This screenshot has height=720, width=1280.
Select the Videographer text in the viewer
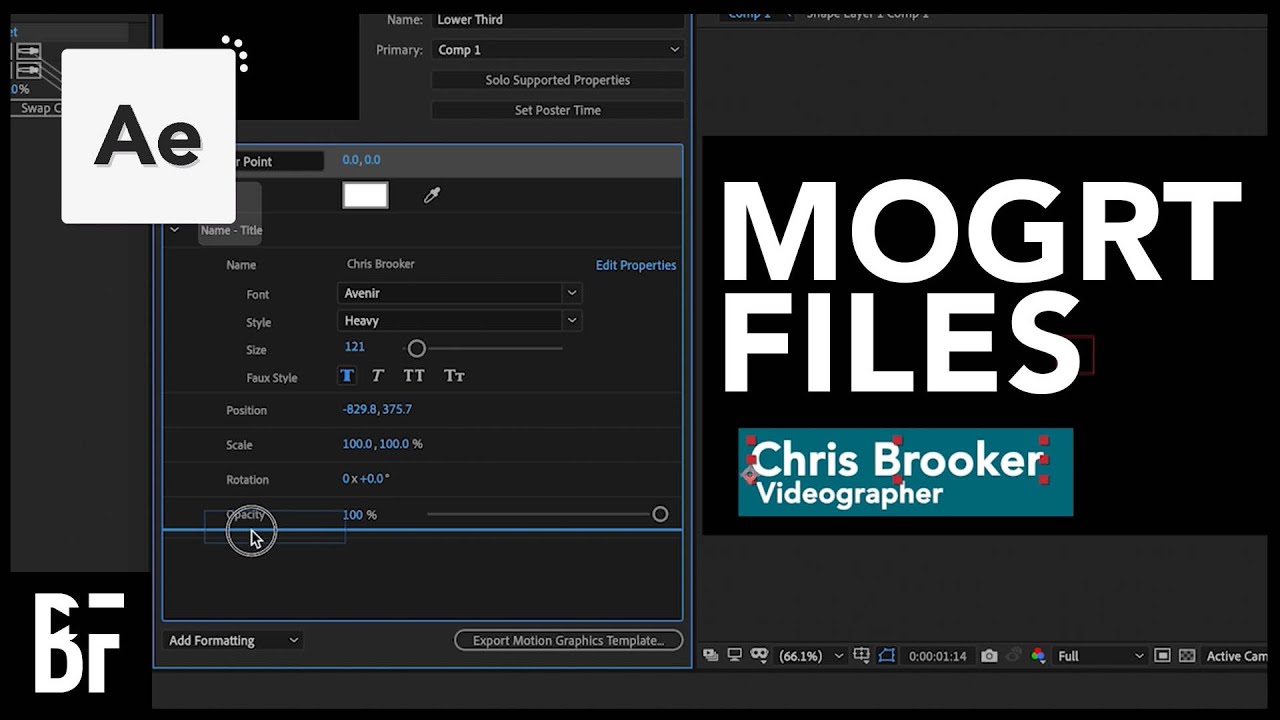[849, 494]
